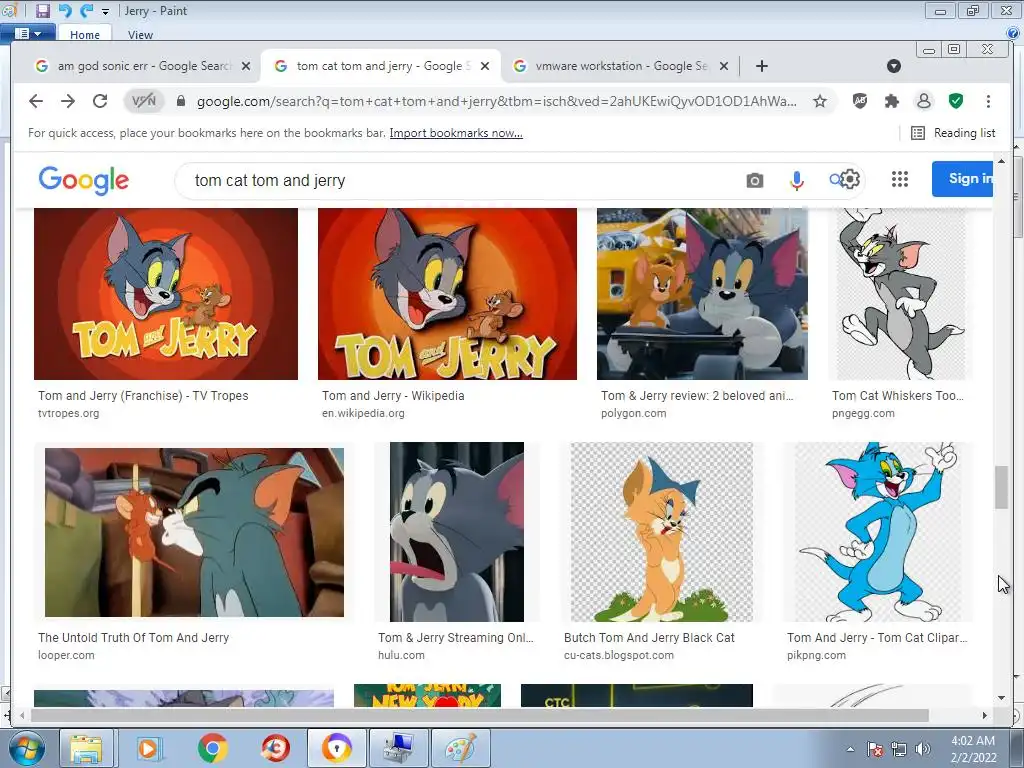The width and height of the screenshot is (1024, 768).
Task: Open the browser three-dot menu
Action: [988, 101]
